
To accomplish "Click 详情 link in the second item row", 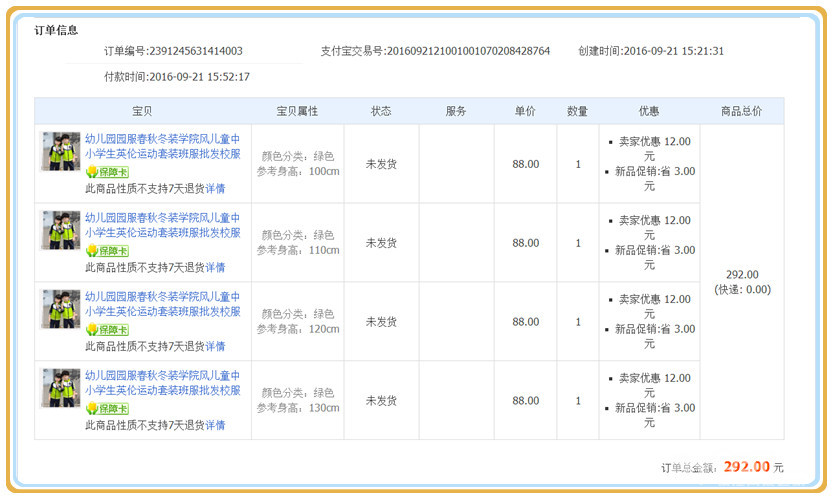I will 215,267.
